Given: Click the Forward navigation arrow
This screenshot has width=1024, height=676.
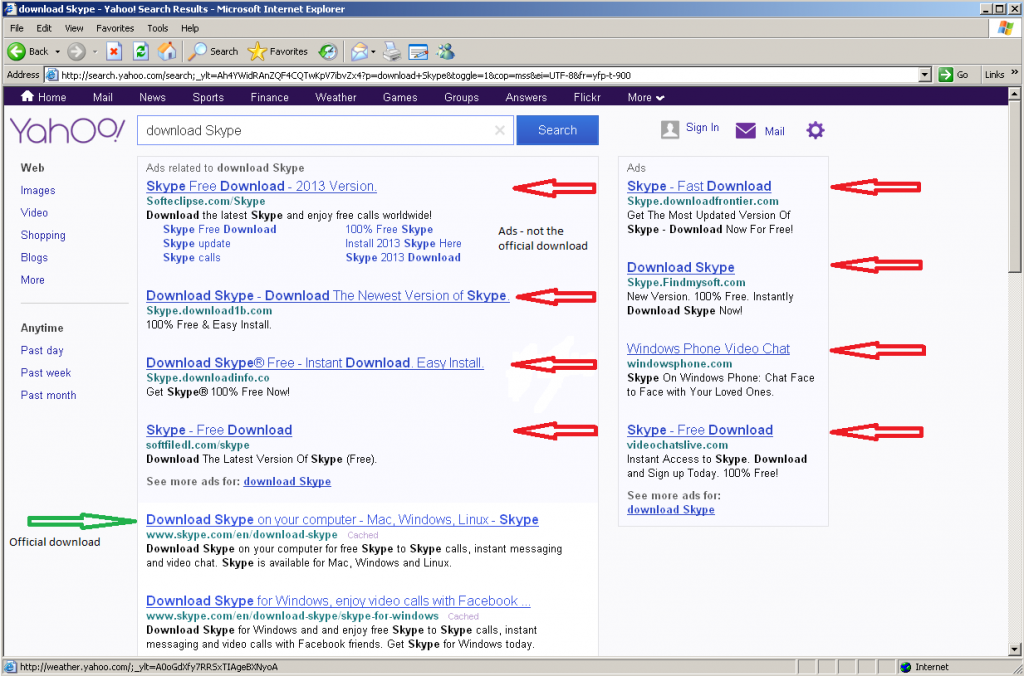Looking at the screenshot, I should [x=76, y=52].
